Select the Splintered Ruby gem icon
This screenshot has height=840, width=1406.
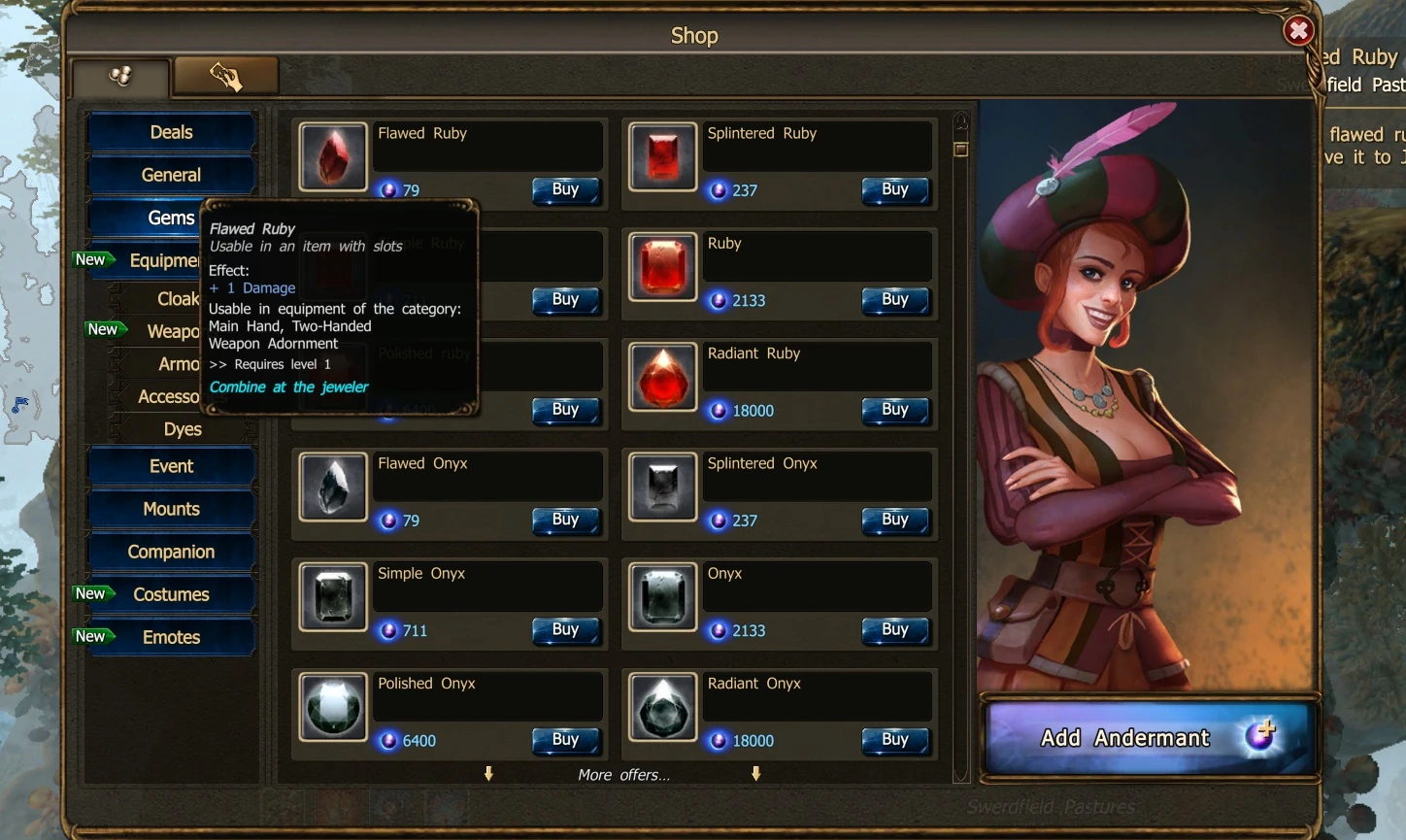(x=663, y=156)
